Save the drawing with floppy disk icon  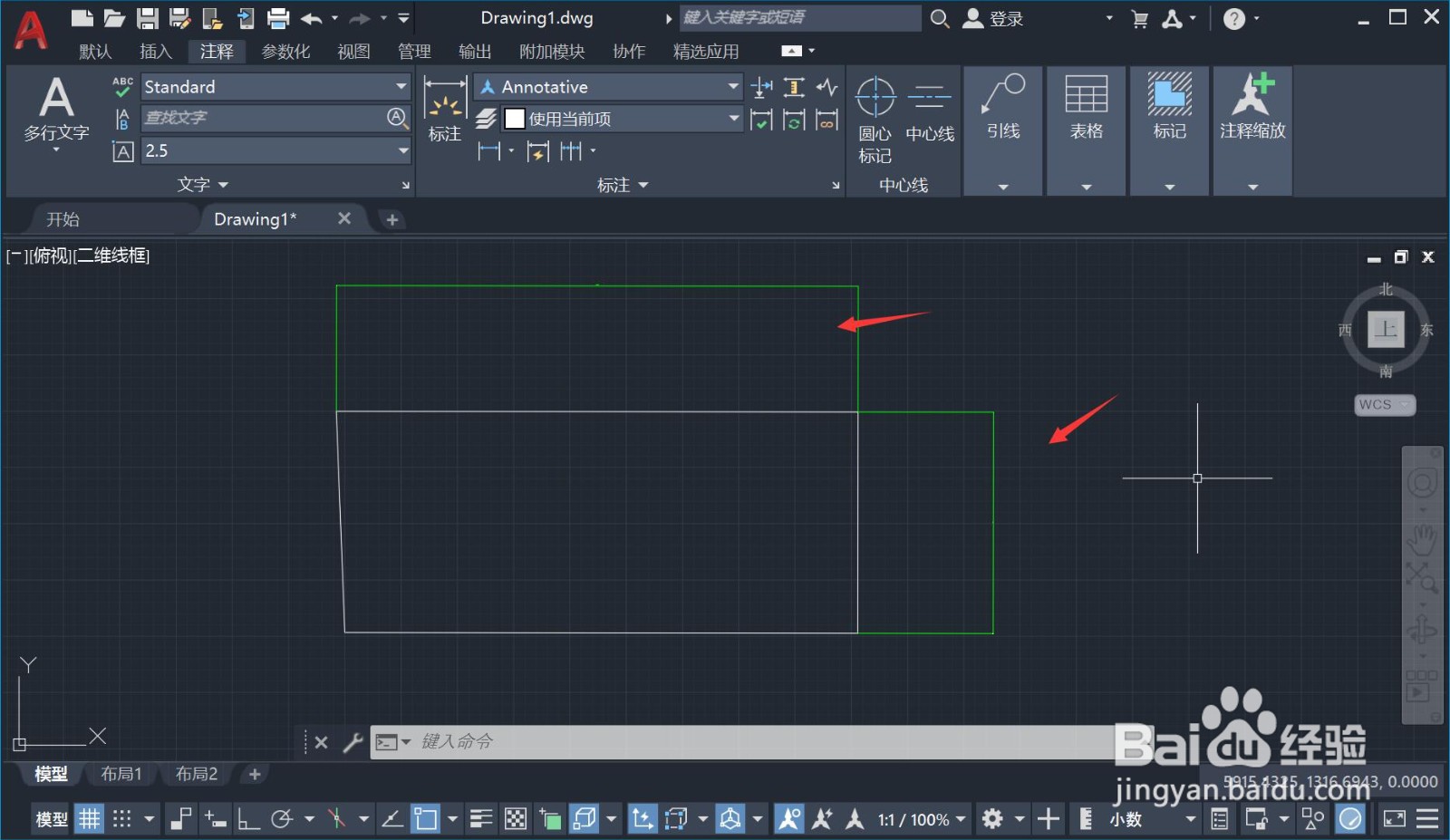click(147, 17)
